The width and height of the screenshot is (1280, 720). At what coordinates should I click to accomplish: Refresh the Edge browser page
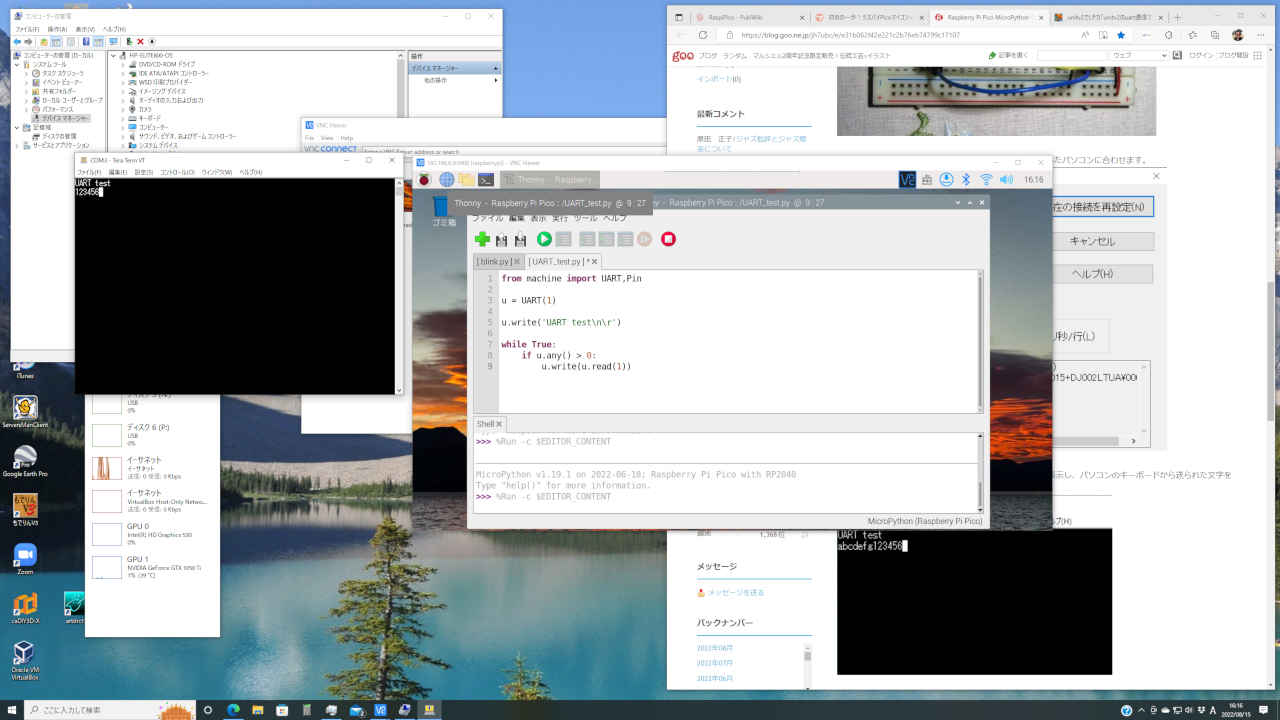[703, 34]
